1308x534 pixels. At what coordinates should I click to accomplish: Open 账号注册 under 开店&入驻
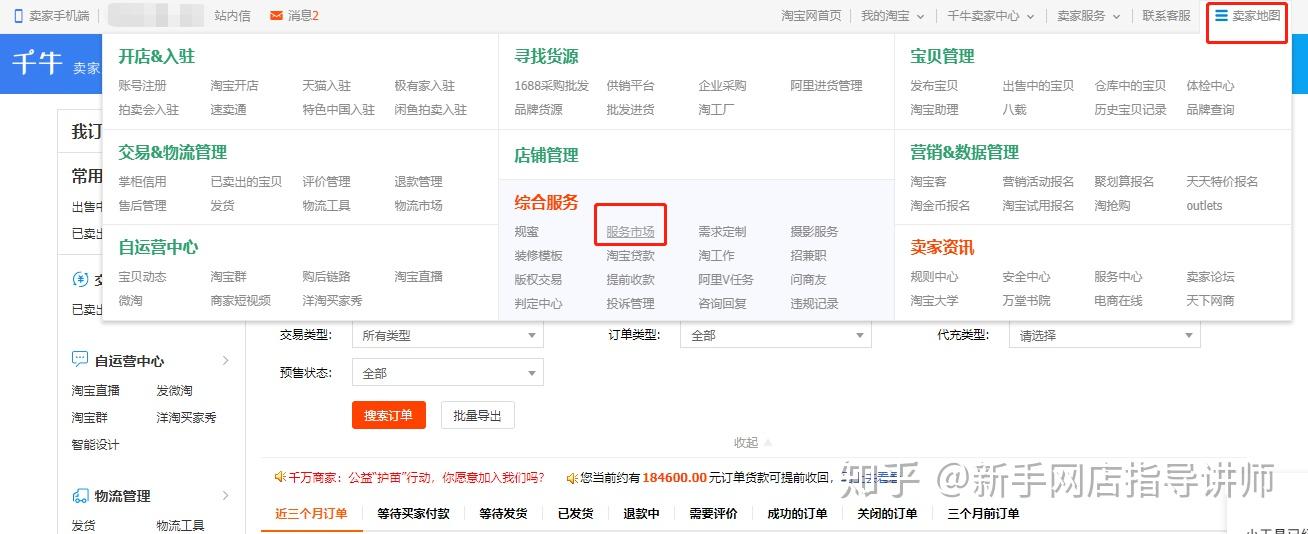142,86
